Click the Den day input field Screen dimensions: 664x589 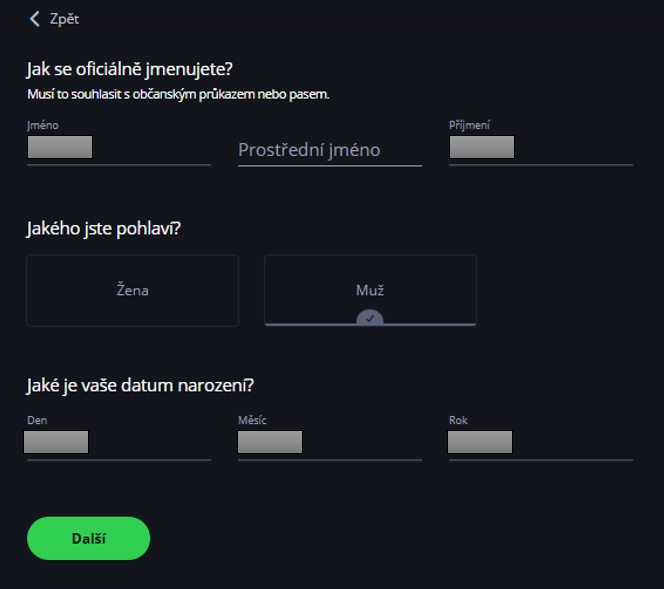click(x=118, y=443)
